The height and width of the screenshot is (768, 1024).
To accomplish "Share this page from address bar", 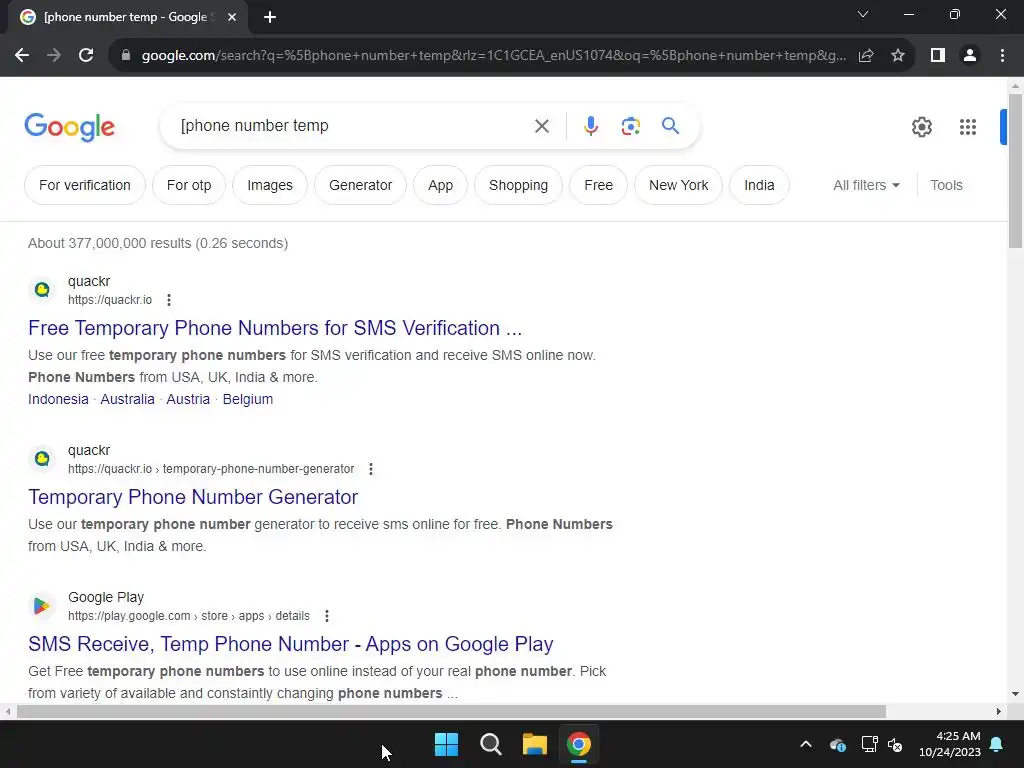I will (866, 56).
